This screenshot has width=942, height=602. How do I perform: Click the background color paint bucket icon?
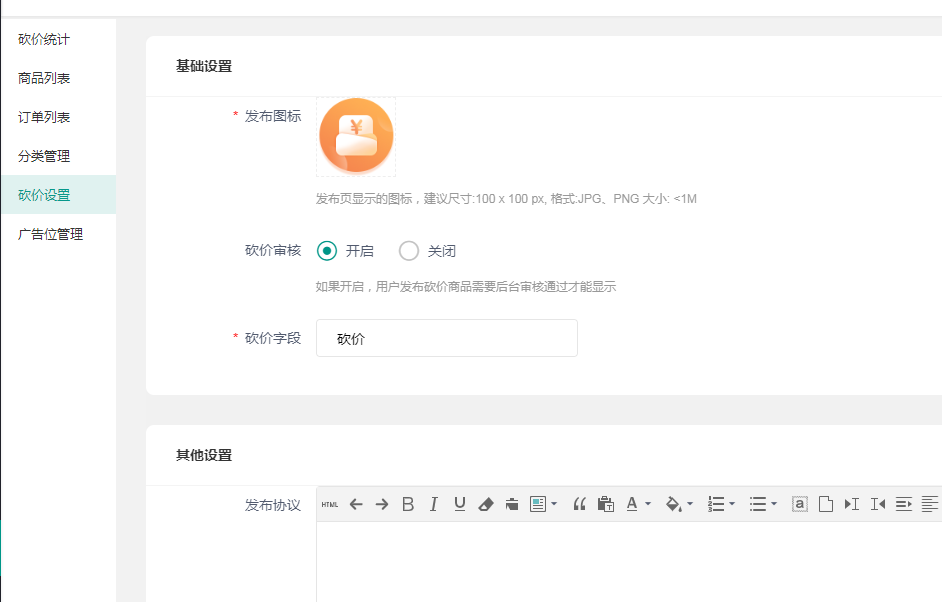click(673, 504)
